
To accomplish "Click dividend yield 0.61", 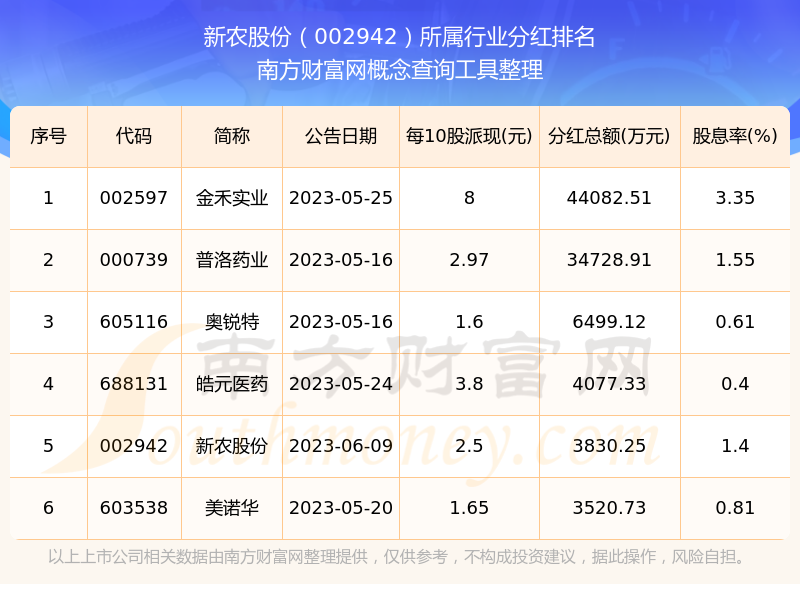I will [735, 322].
